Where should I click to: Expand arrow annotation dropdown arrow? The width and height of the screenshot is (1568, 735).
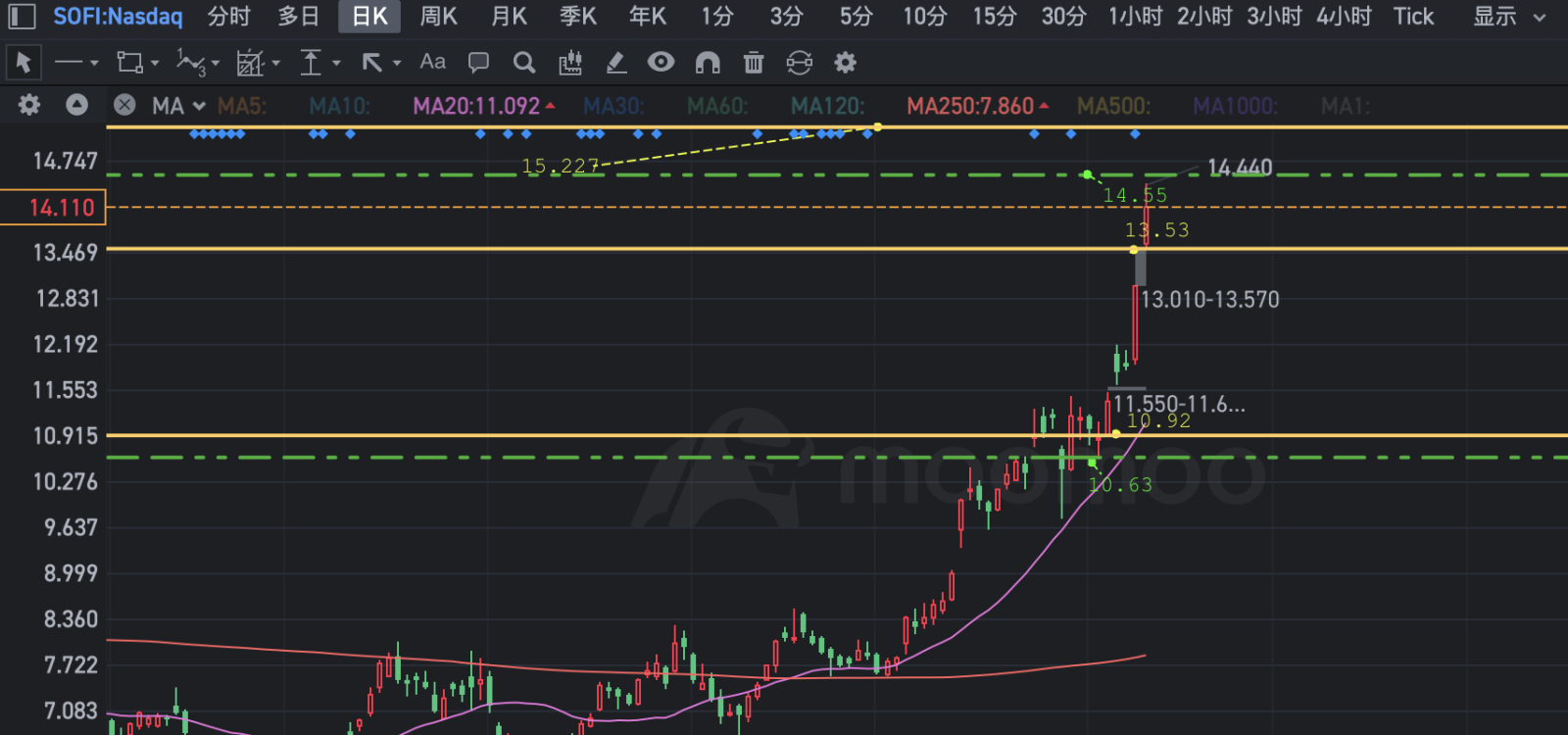tap(397, 64)
